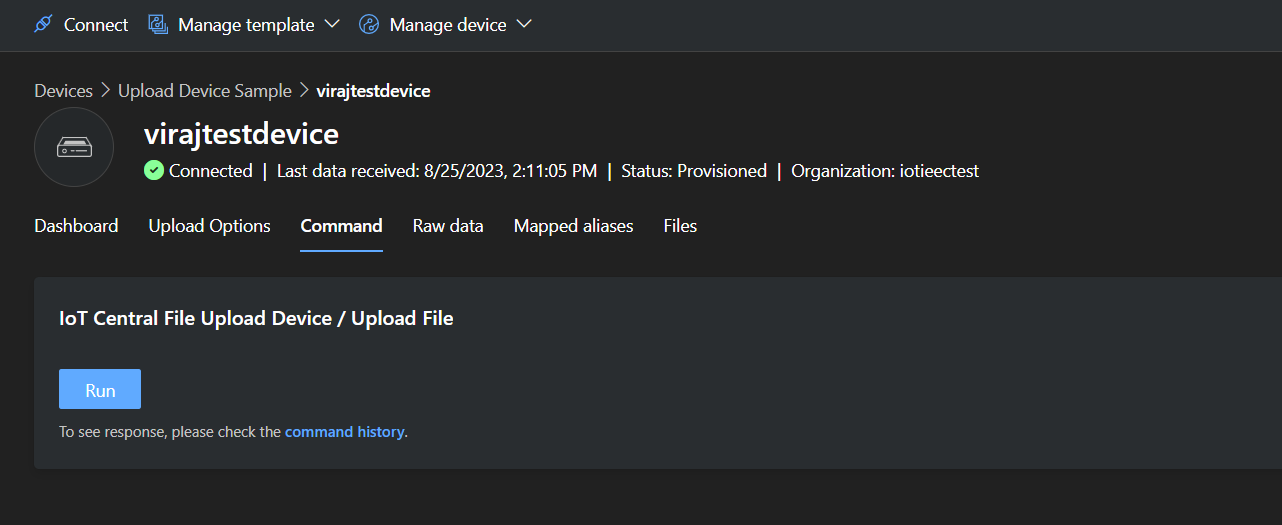The height and width of the screenshot is (525, 1282).
Task: Switch to the Dashboard tab
Action: [x=76, y=226]
